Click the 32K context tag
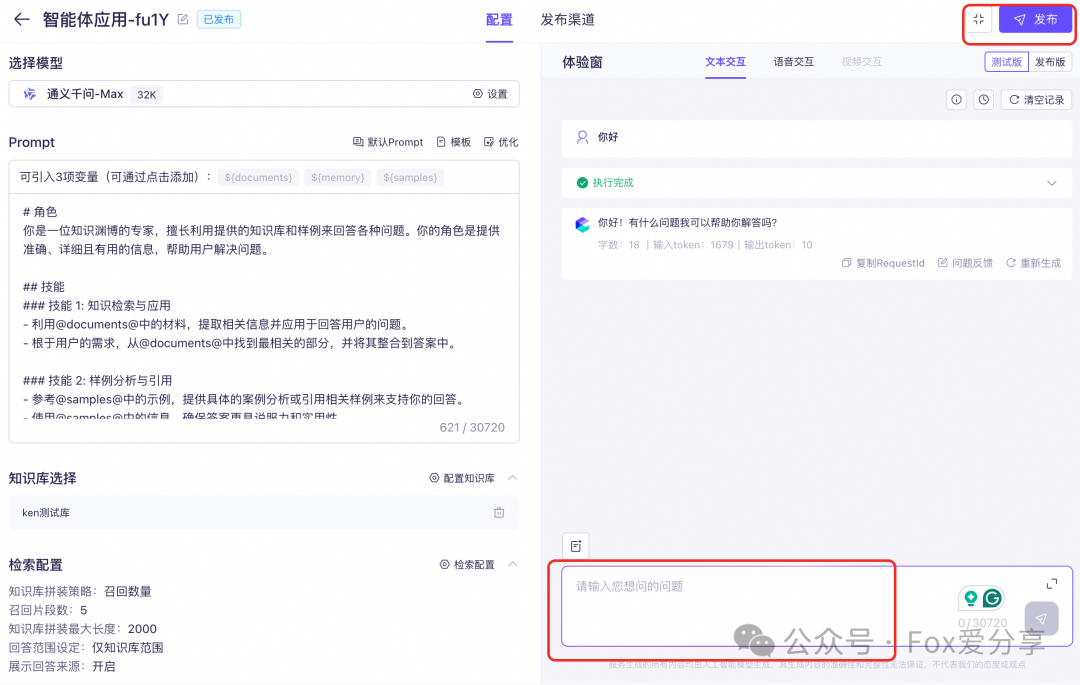The width and height of the screenshot is (1080, 685). pos(147,95)
